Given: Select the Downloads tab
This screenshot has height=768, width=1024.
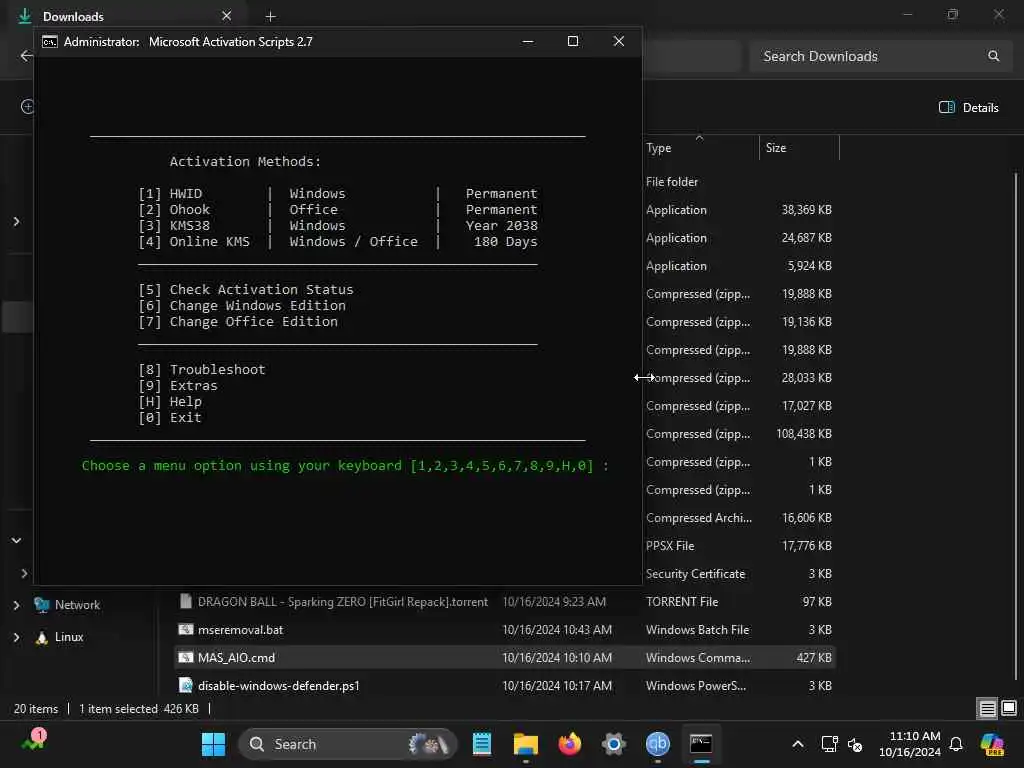Looking at the screenshot, I should click(127, 16).
